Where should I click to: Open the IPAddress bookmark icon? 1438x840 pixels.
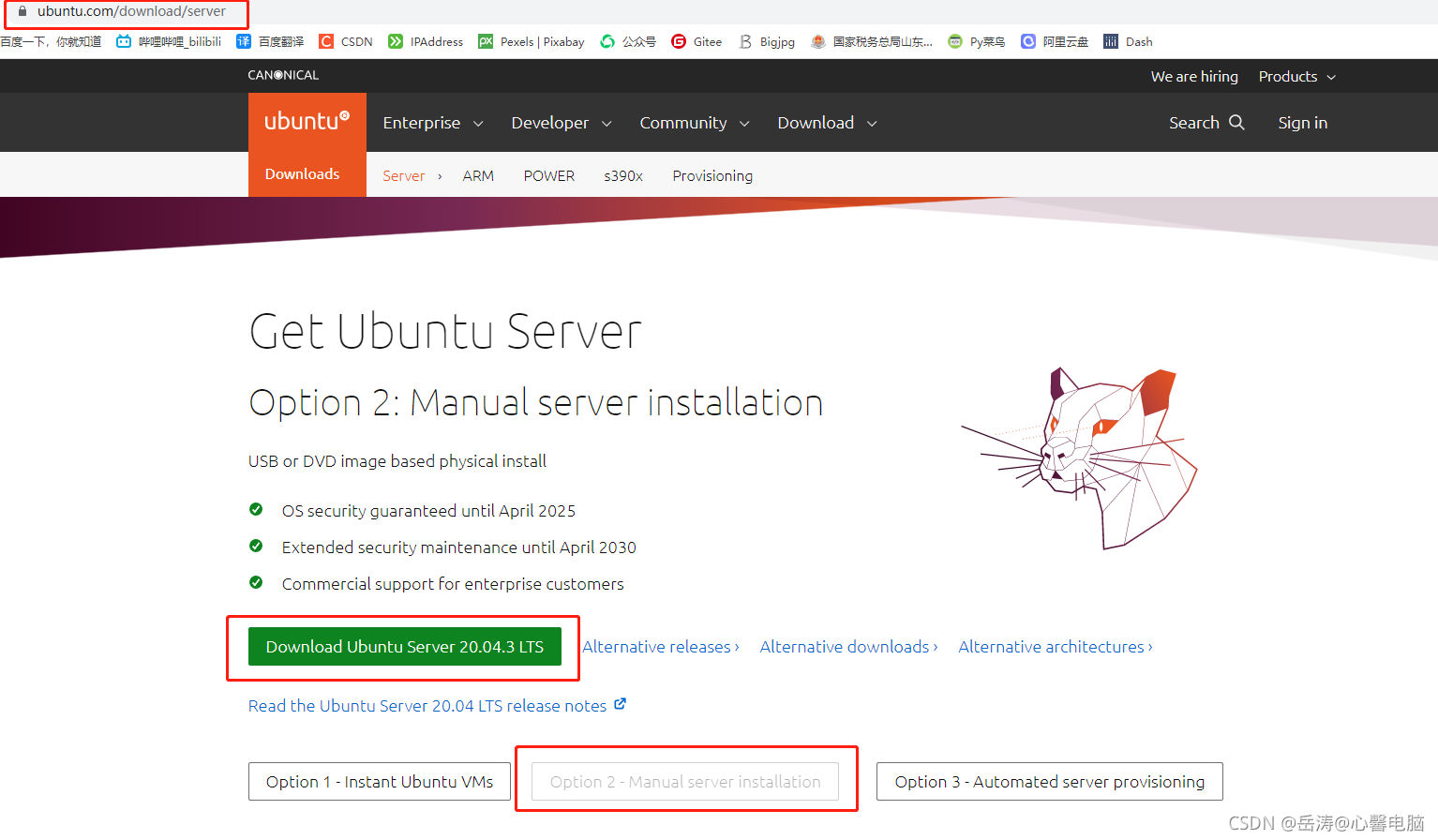(x=396, y=41)
